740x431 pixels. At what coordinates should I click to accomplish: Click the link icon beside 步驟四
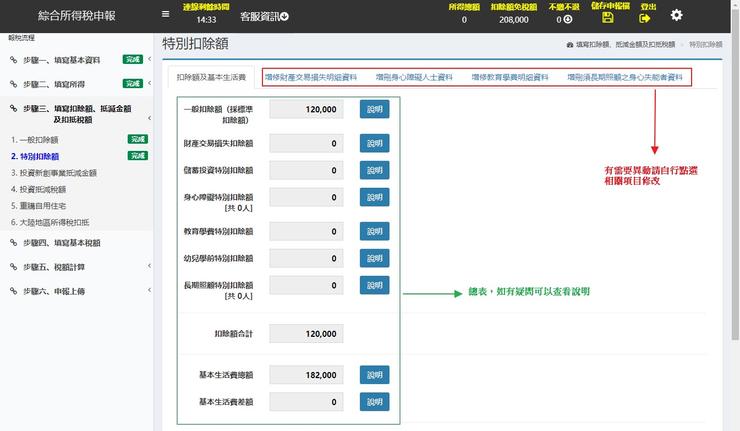click(14, 243)
